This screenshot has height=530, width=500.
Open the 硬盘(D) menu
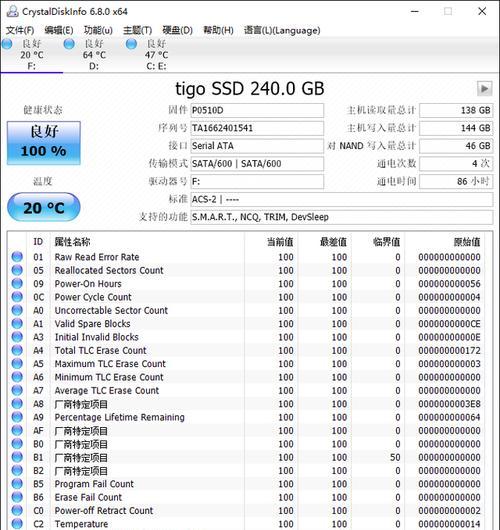[x=177, y=30]
